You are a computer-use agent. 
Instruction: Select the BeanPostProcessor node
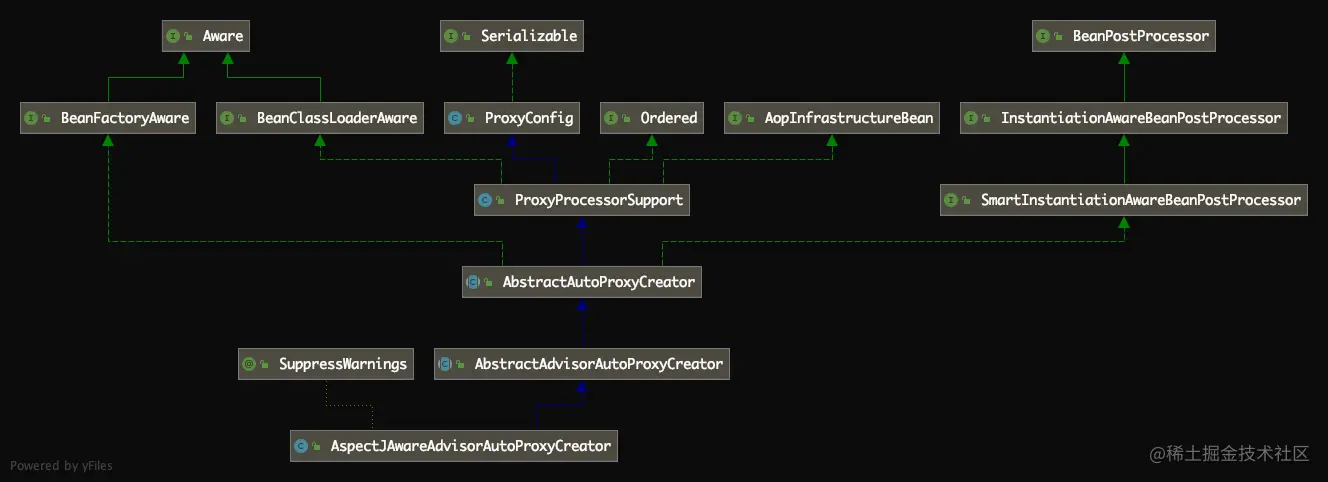pos(1125,36)
